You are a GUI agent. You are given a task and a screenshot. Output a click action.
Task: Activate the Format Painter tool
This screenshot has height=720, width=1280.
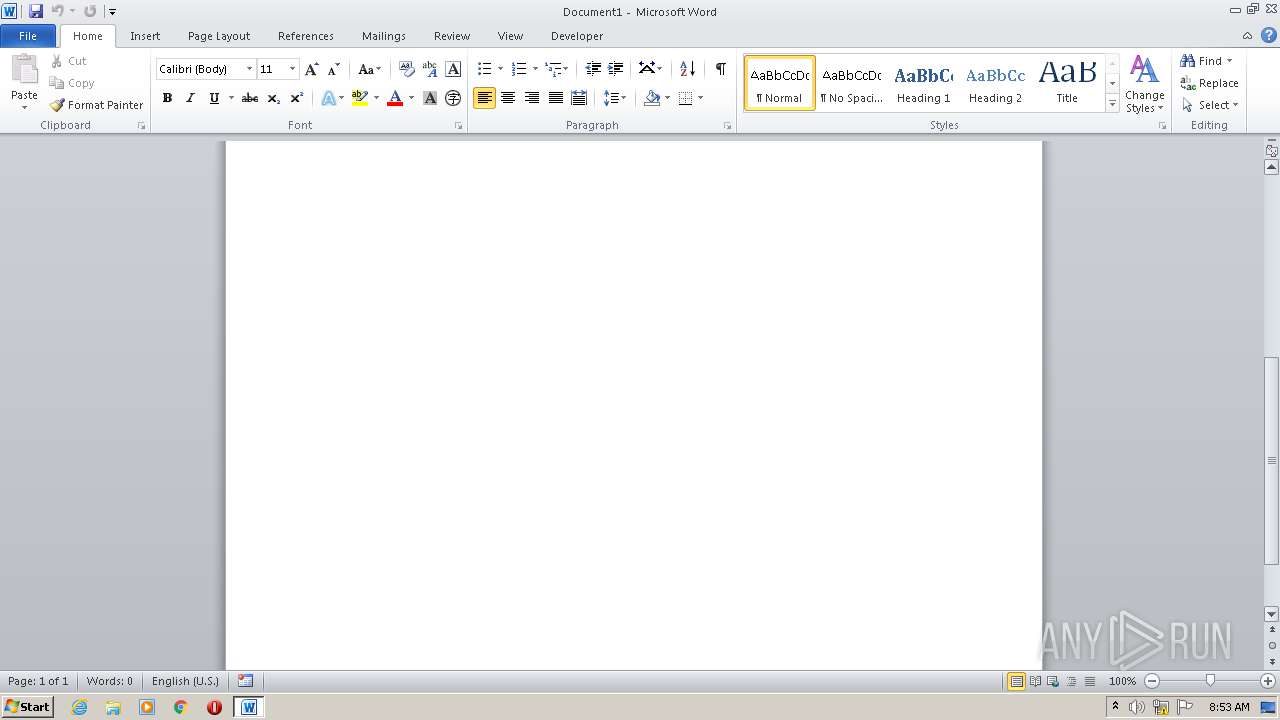pos(96,105)
